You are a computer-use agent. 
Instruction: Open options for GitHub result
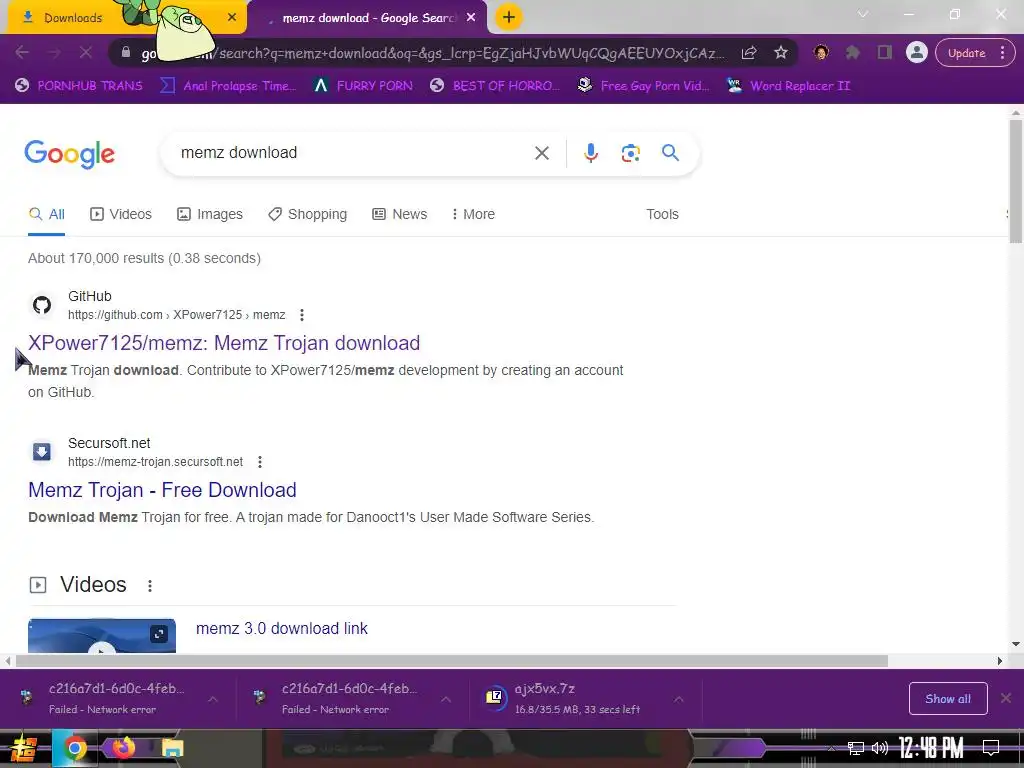click(302, 315)
